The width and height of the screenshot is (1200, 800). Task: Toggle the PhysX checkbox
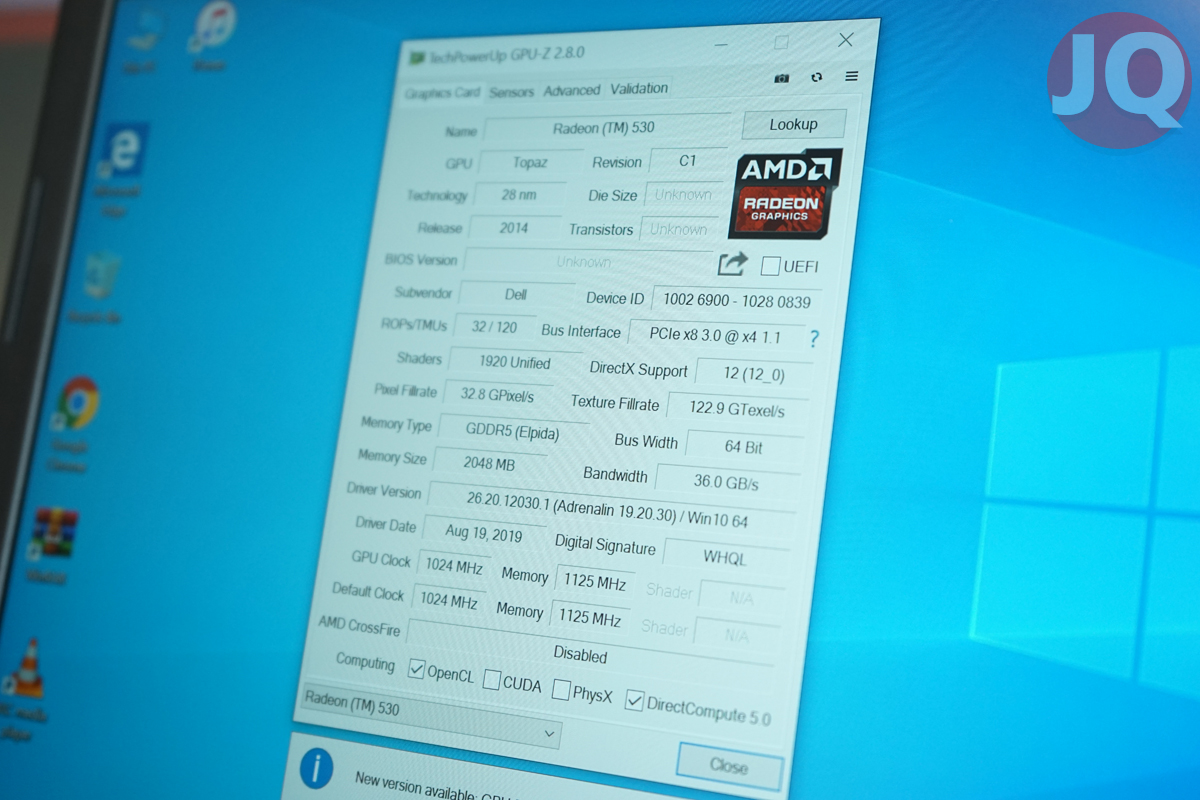coord(561,690)
